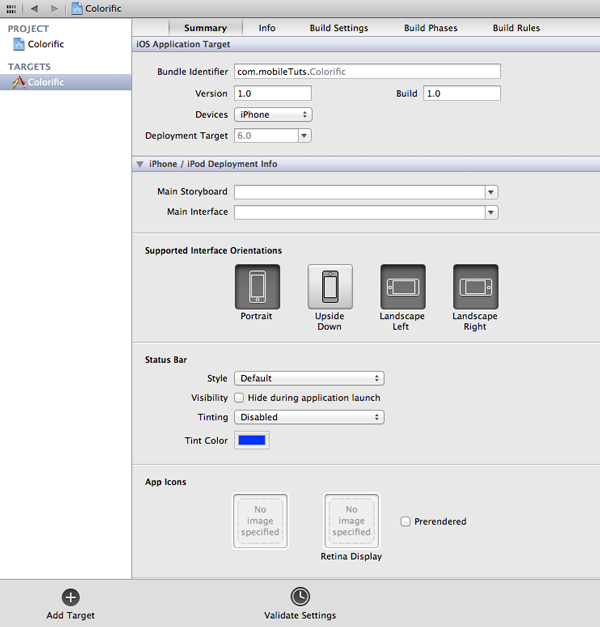
Task: Open the Main Storyboard dropdown arrow
Action: click(491, 192)
